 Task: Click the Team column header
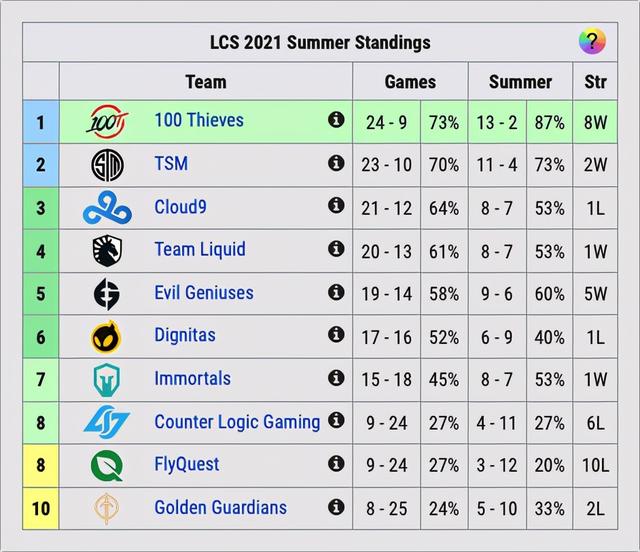point(206,82)
